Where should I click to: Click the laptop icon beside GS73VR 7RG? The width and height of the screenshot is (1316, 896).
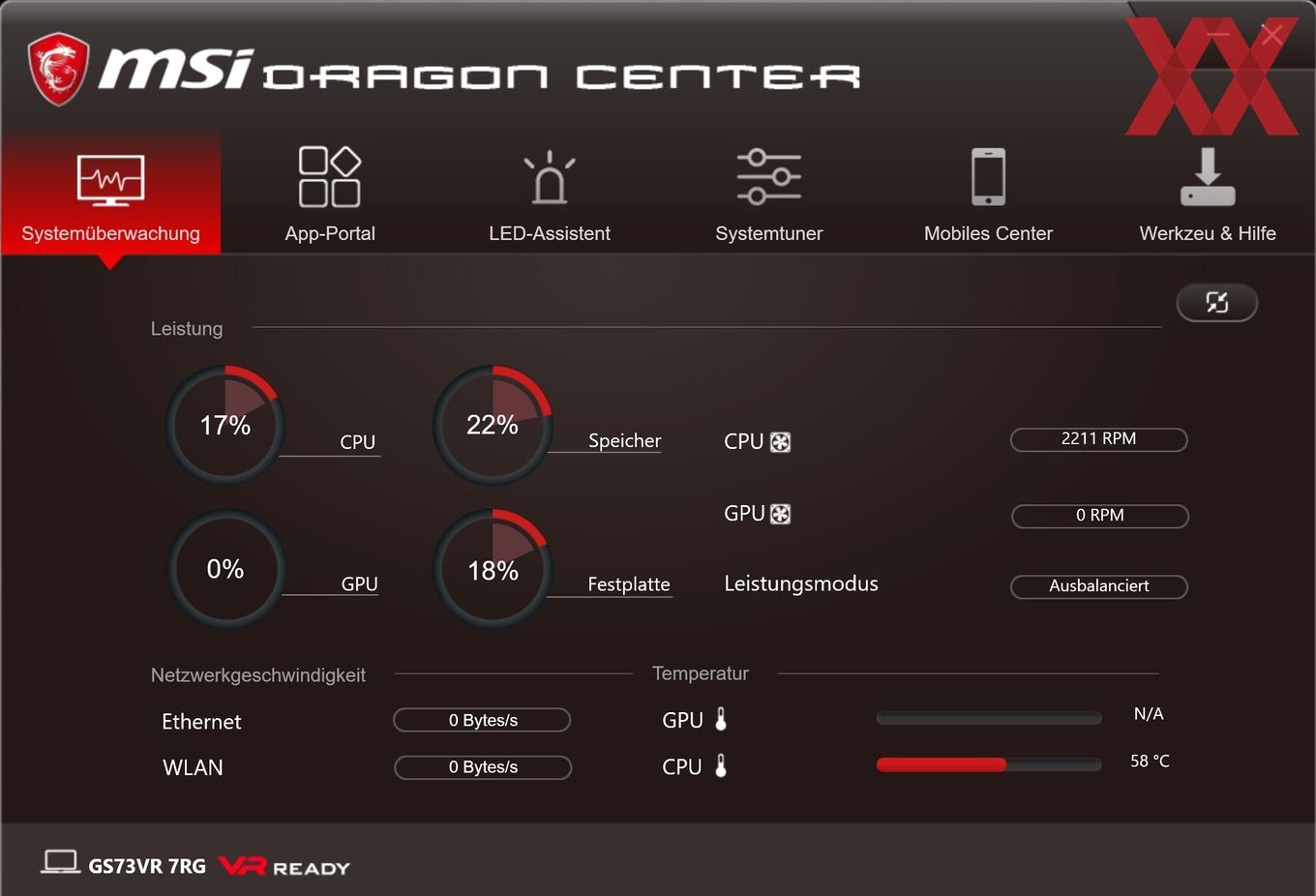60,862
